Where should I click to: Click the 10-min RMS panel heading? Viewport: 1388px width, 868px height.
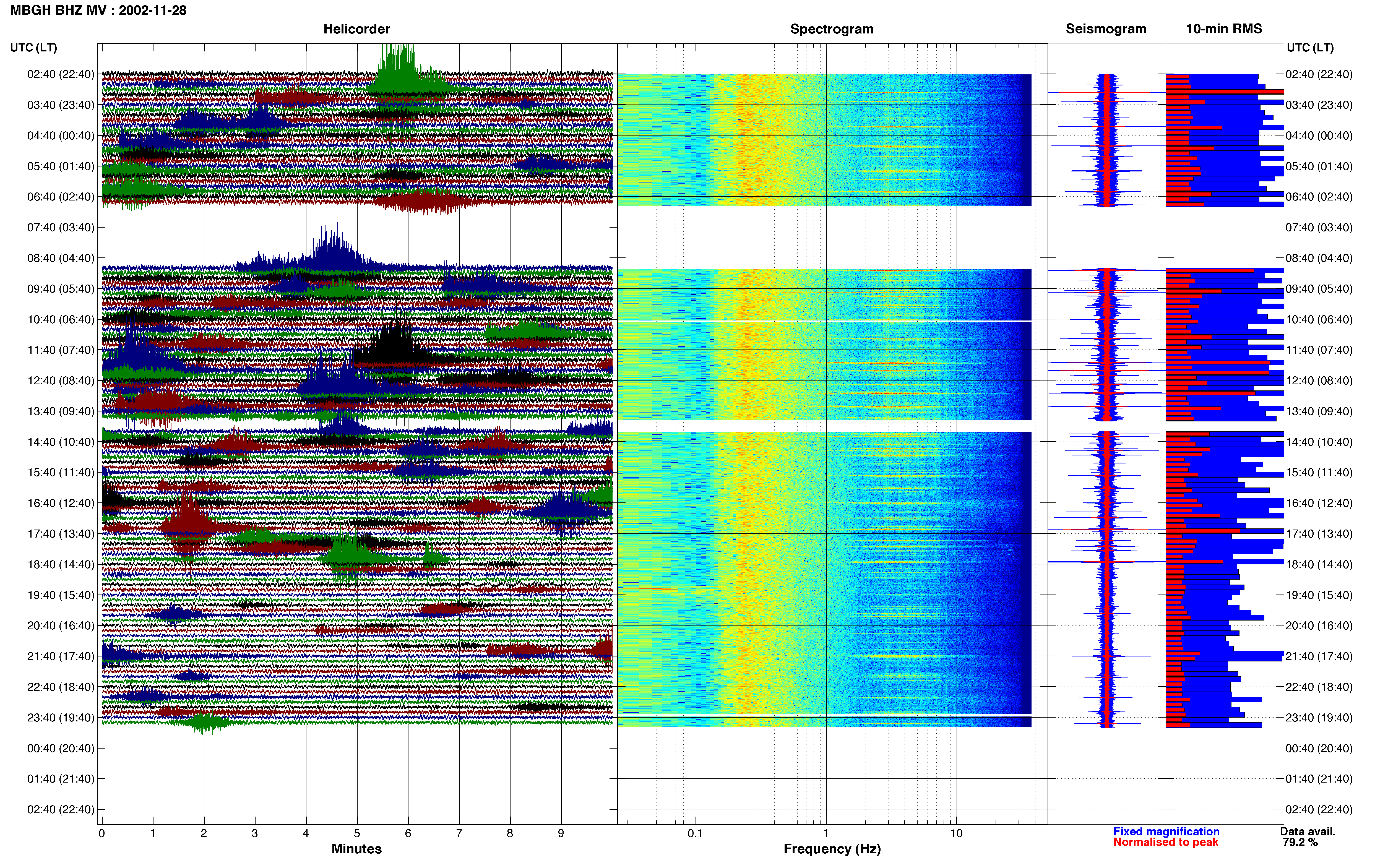coord(1224,29)
